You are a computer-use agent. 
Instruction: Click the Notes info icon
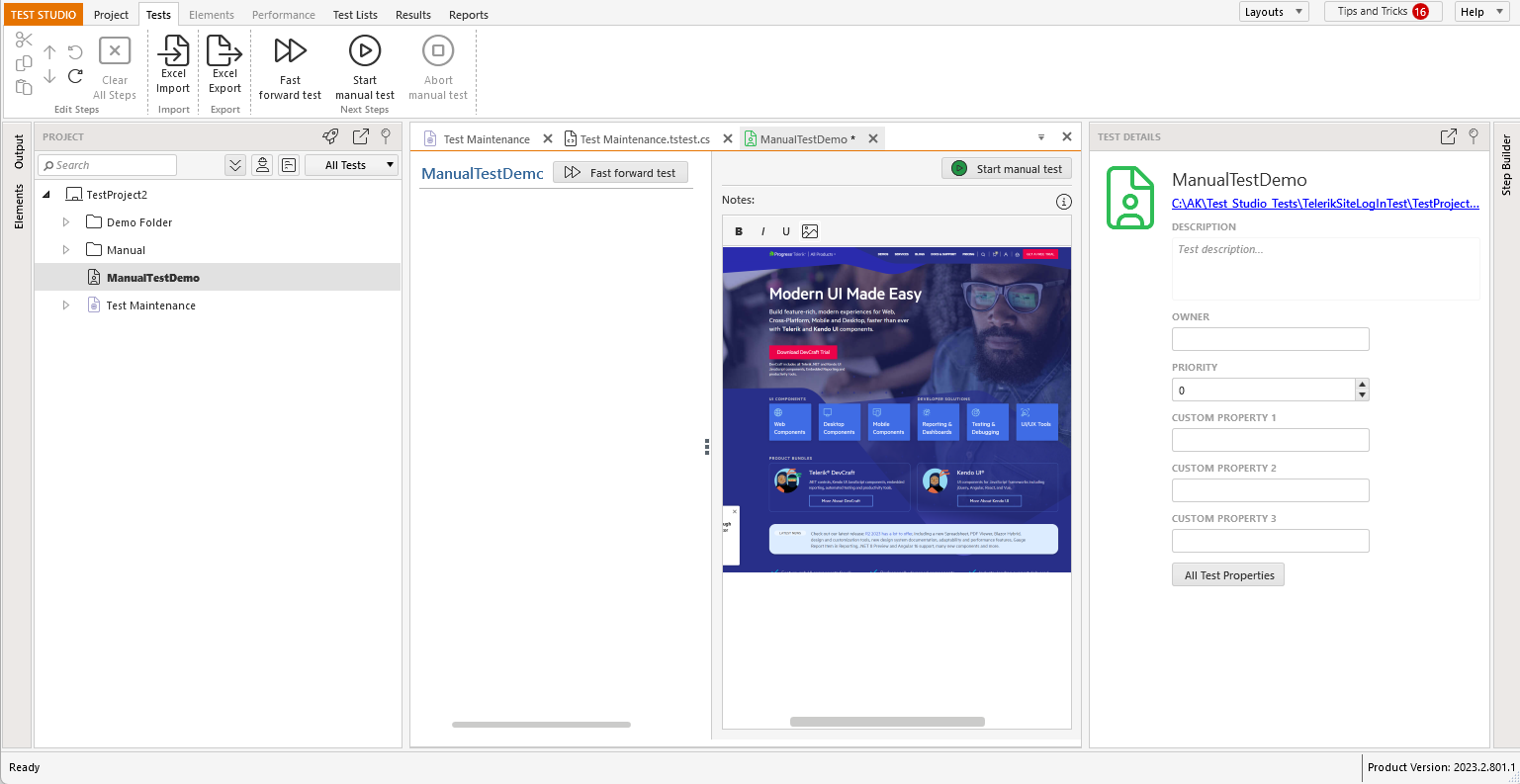click(1064, 202)
